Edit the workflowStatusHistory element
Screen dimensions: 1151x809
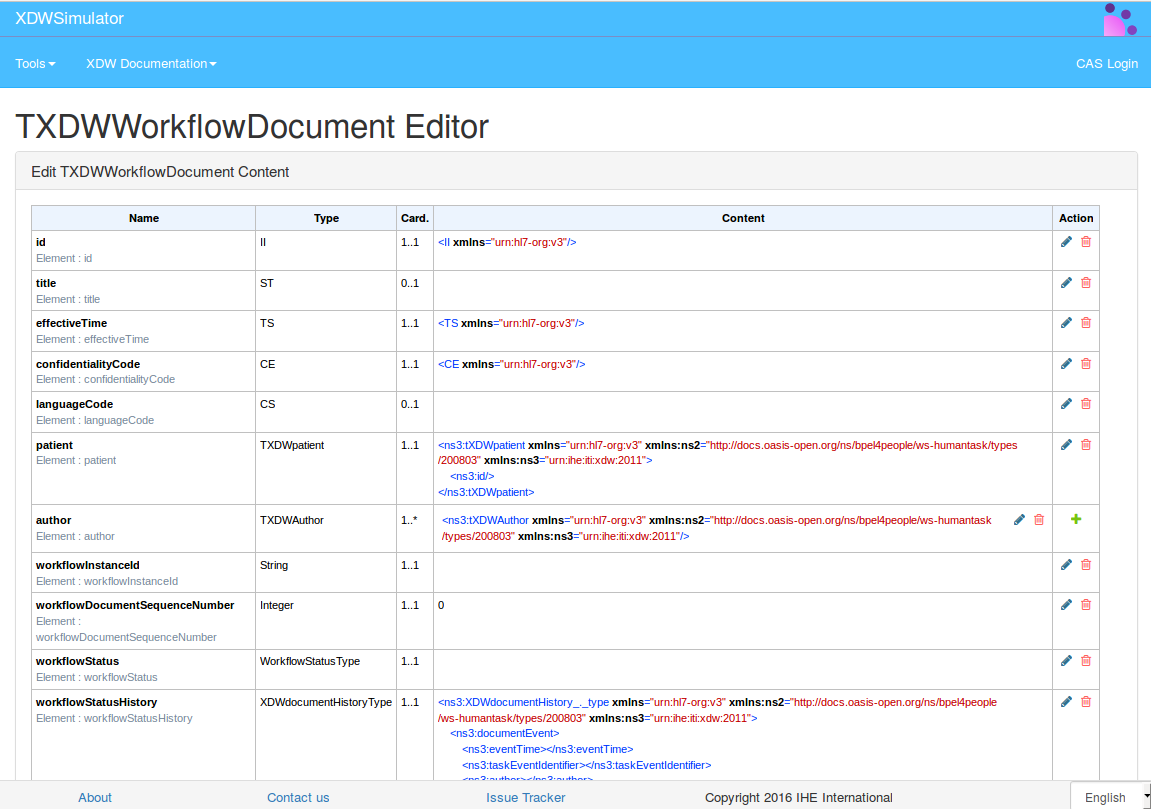(1066, 702)
